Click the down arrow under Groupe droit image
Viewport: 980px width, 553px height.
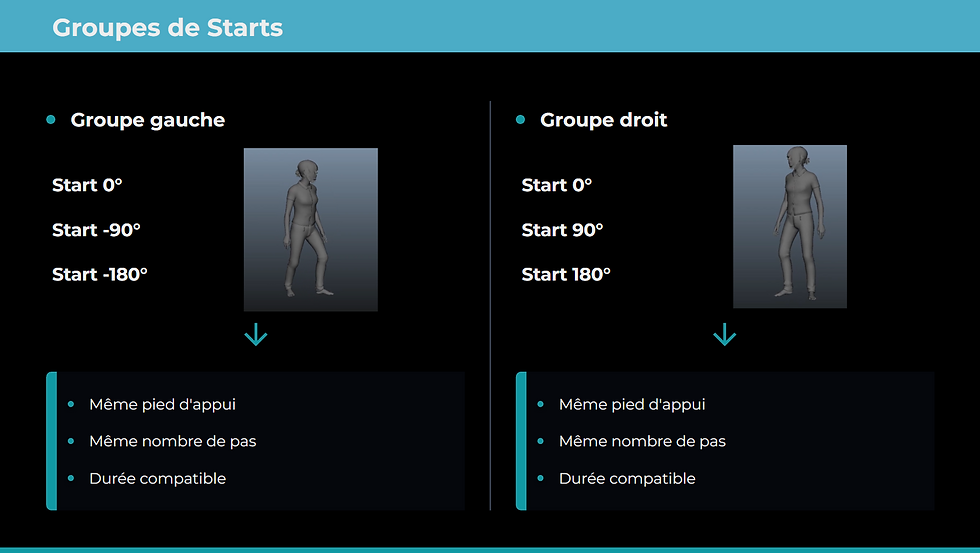click(x=724, y=334)
